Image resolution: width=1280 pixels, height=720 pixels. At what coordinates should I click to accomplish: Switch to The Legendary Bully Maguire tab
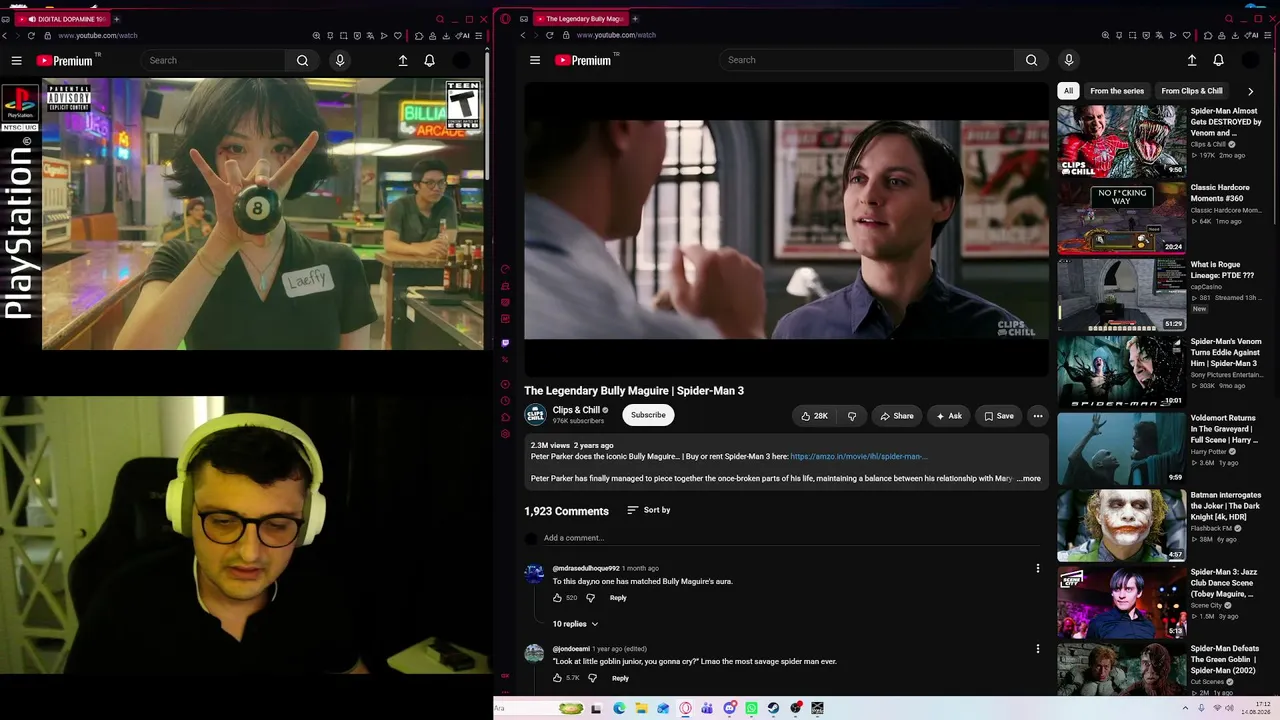(x=580, y=19)
